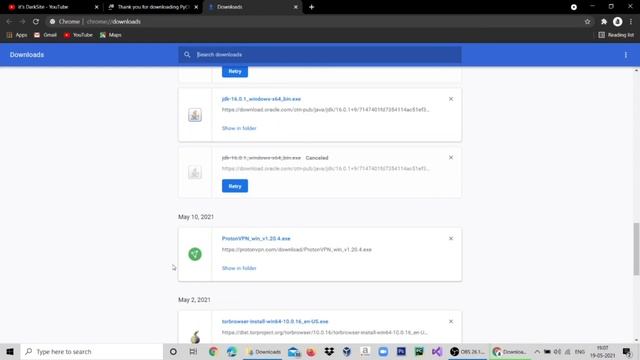Image resolution: width=640 pixels, height=360 pixels.
Task: Click ENG language indicator
Action: point(580,351)
